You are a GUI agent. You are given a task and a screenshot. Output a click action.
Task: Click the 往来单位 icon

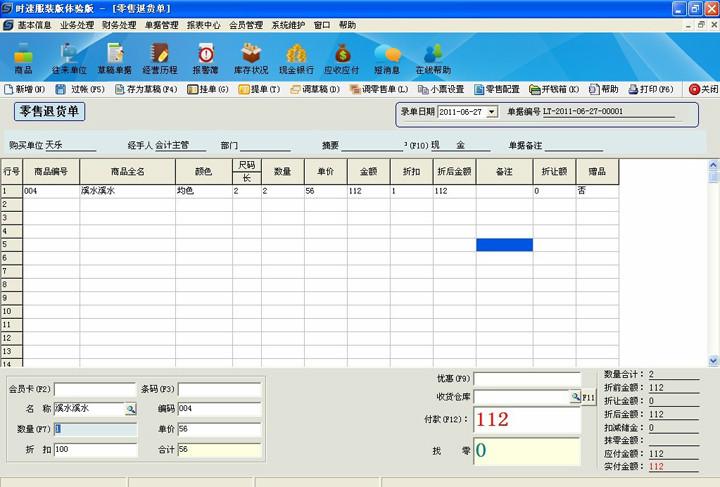point(69,58)
